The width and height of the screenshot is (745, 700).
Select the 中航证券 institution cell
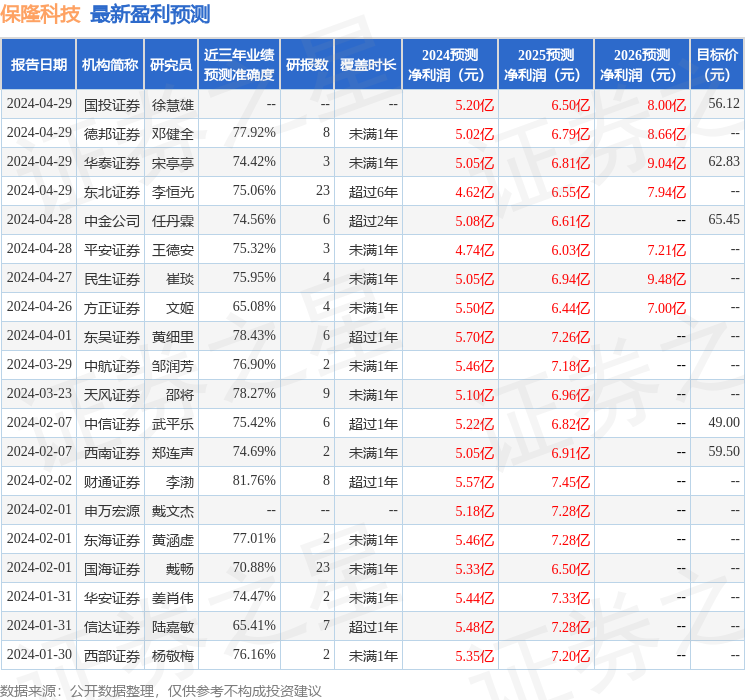click(112, 366)
